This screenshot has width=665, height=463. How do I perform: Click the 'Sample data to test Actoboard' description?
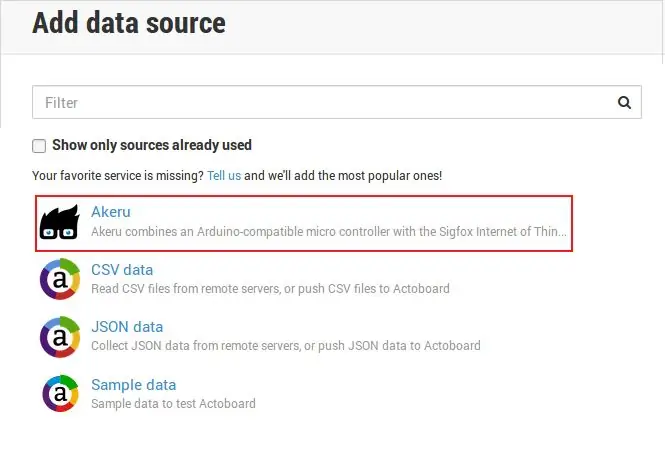(x=173, y=403)
